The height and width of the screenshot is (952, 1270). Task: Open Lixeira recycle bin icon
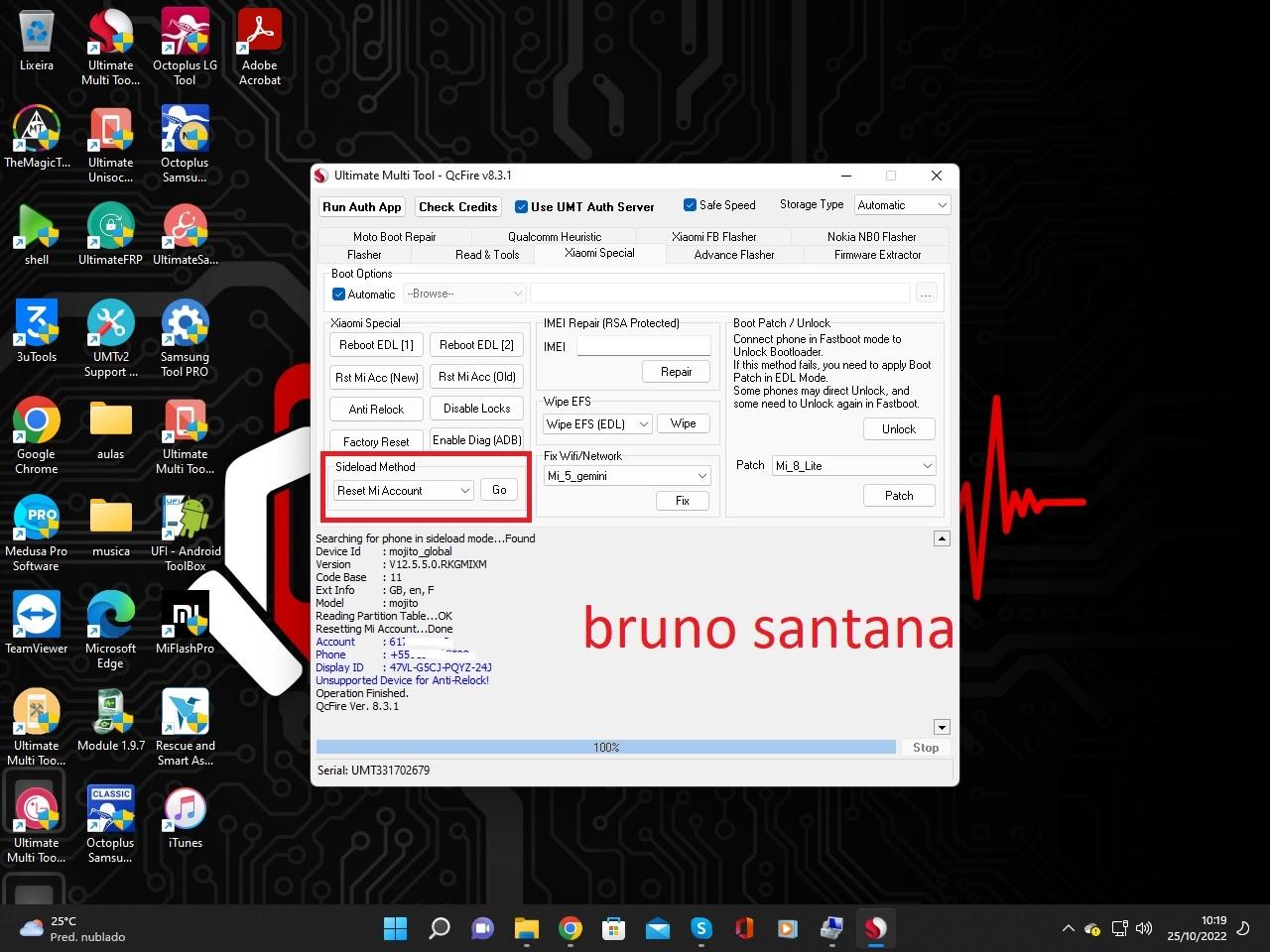37,41
